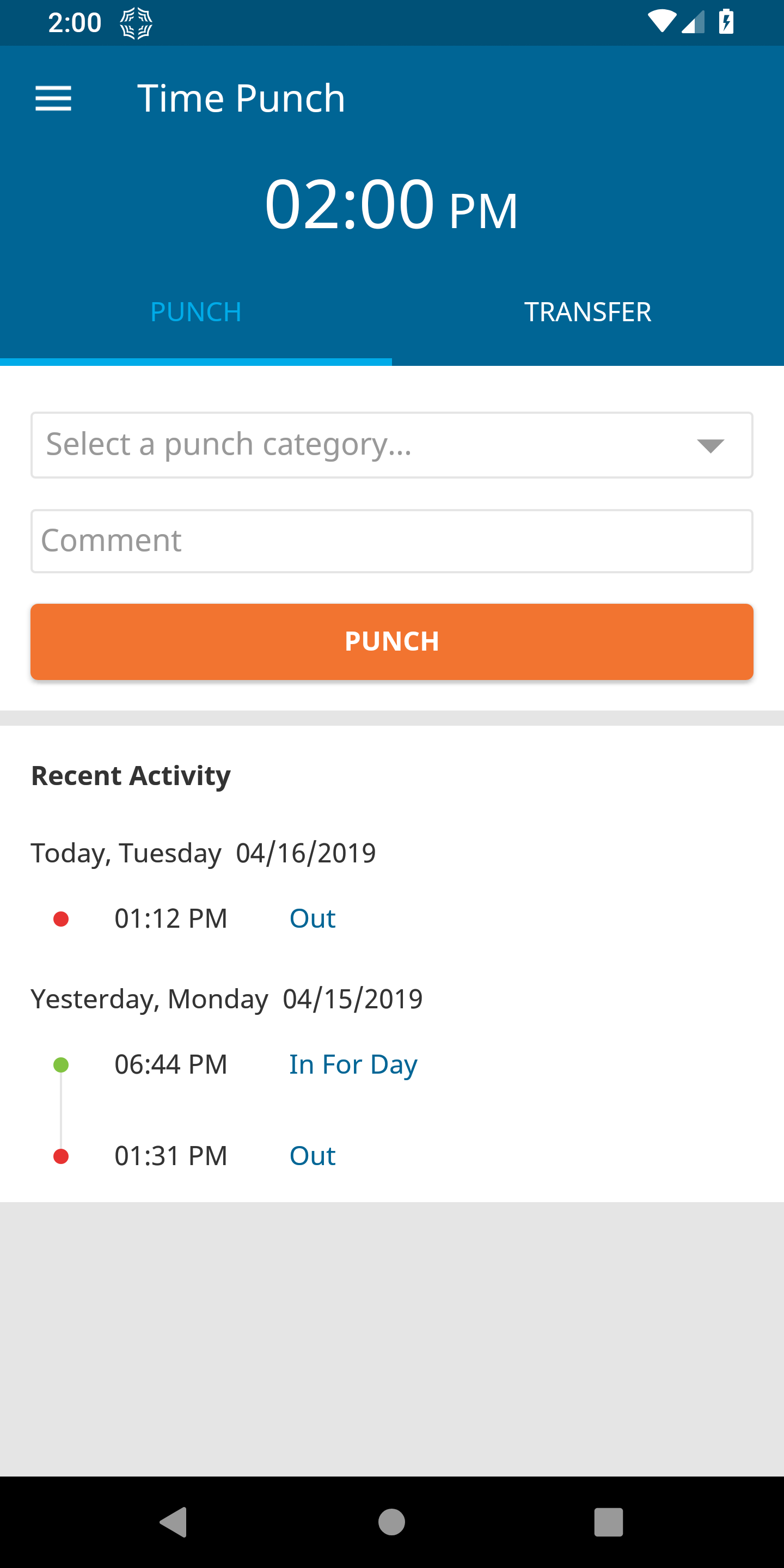
Task: Tap the cellular signal icon
Action: tap(693, 22)
